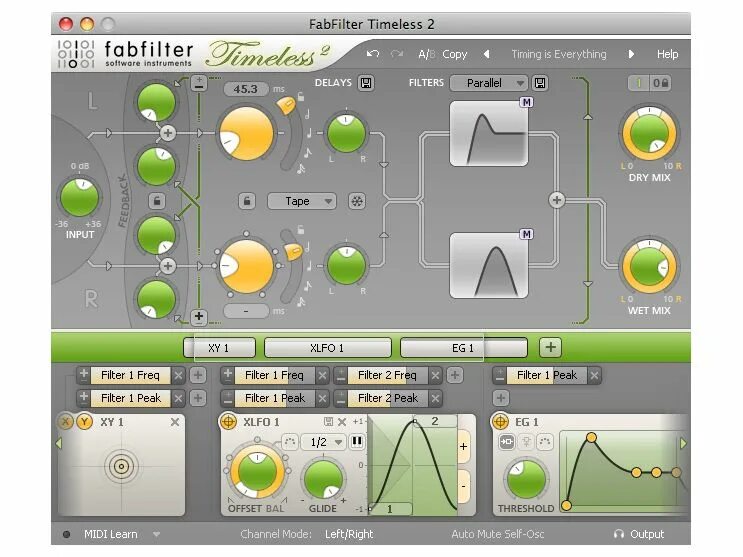
Task: Toggle the lower delay tempo sync lock
Action: pyautogui.click(x=300, y=230)
